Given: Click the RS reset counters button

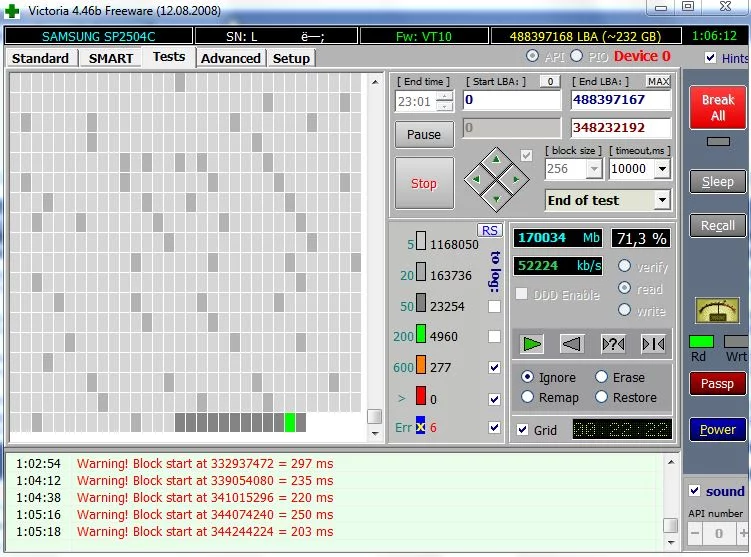Looking at the screenshot, I should point(489,230).
